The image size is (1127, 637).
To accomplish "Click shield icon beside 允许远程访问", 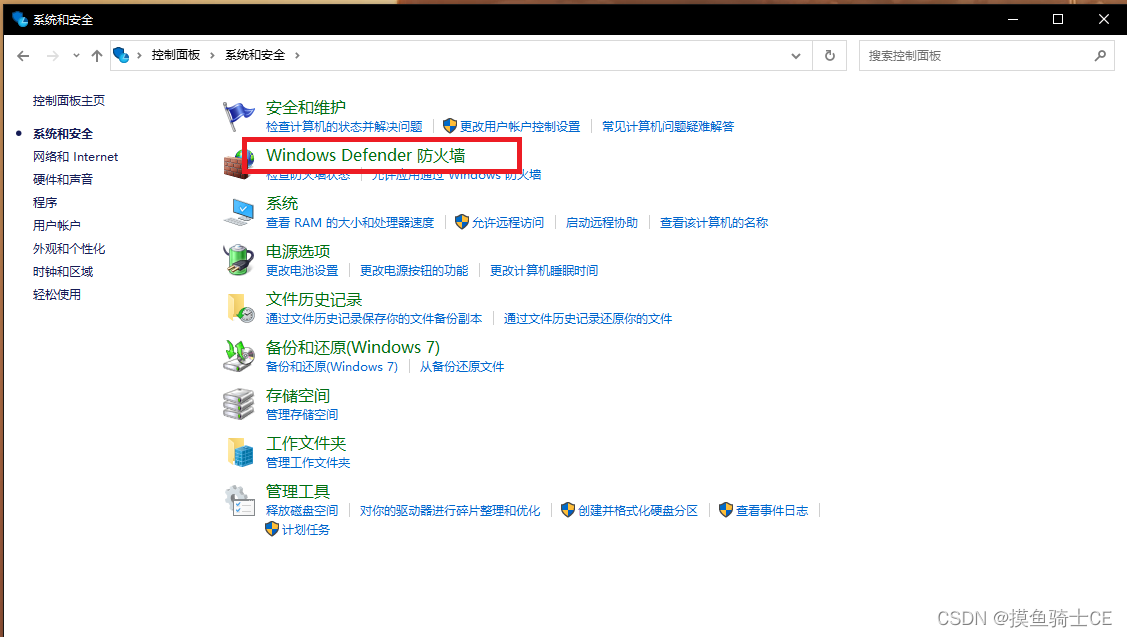I will point(461,222).
